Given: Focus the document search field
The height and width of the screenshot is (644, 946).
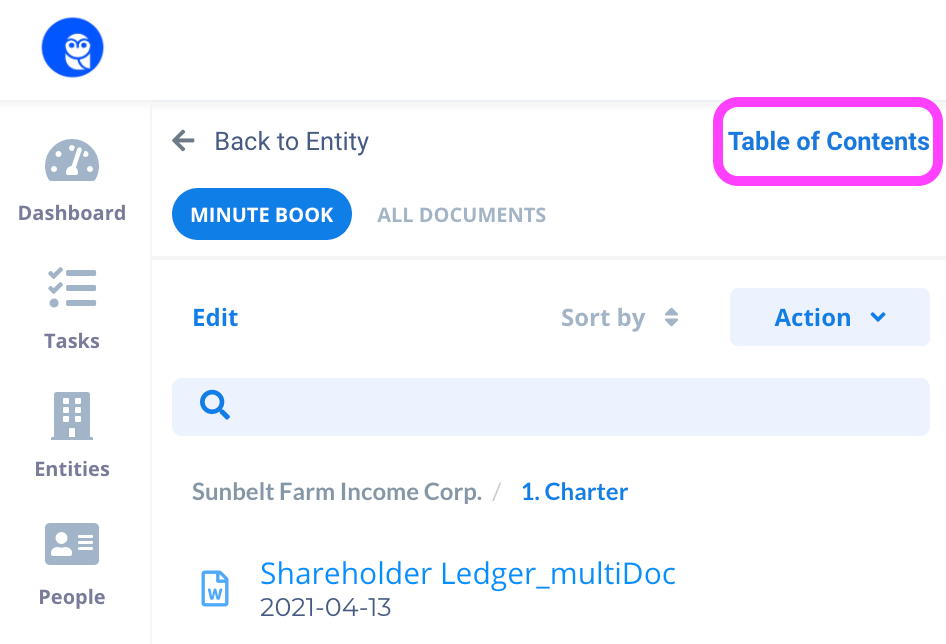Looking at the screenshot, I should pyautogui.click(x=551, y=407).
